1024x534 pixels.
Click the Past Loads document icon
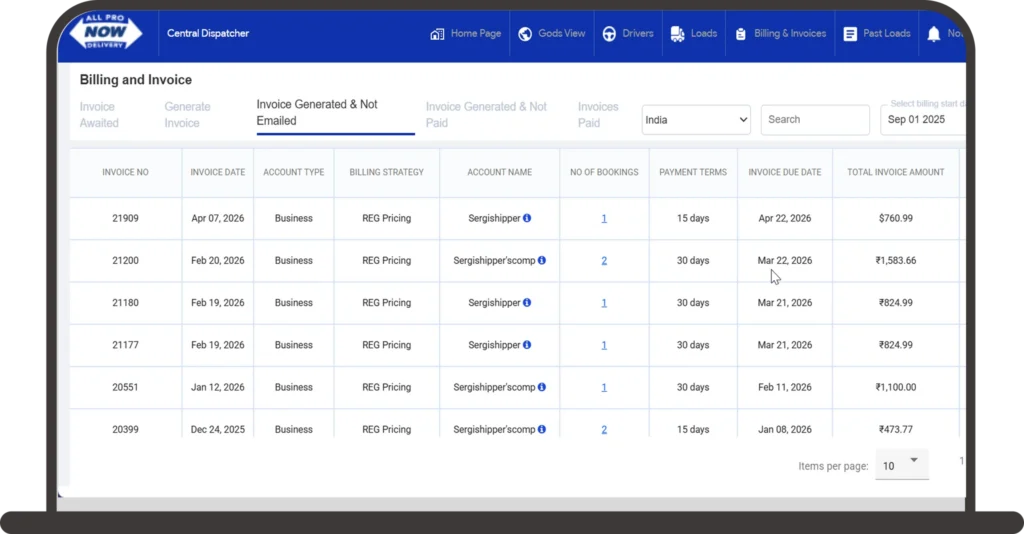click(850, 34)
